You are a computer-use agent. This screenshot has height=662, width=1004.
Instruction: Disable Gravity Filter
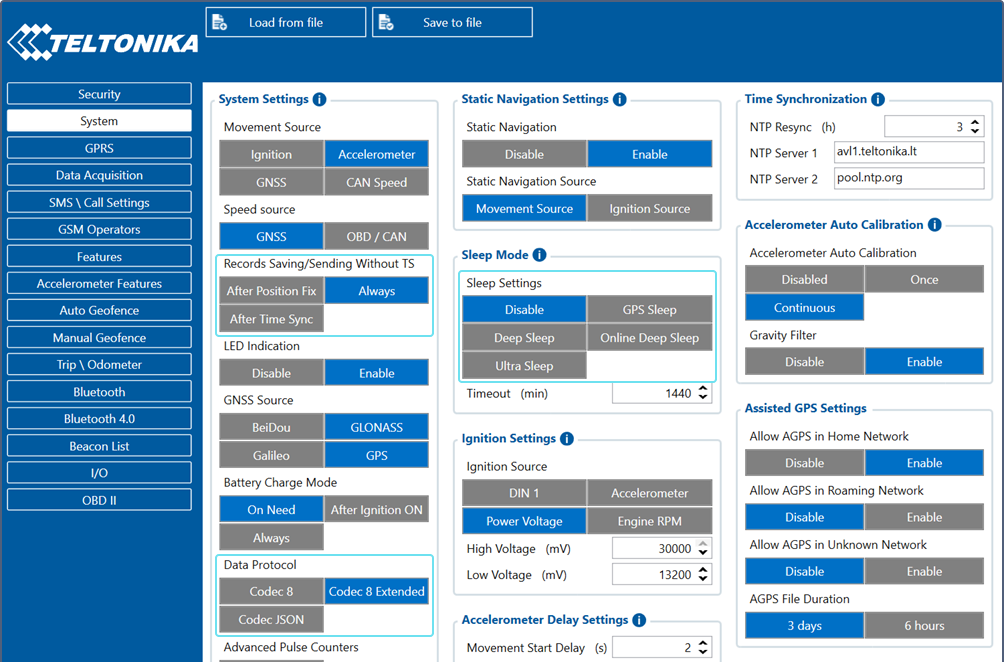[x=804, y=362]
